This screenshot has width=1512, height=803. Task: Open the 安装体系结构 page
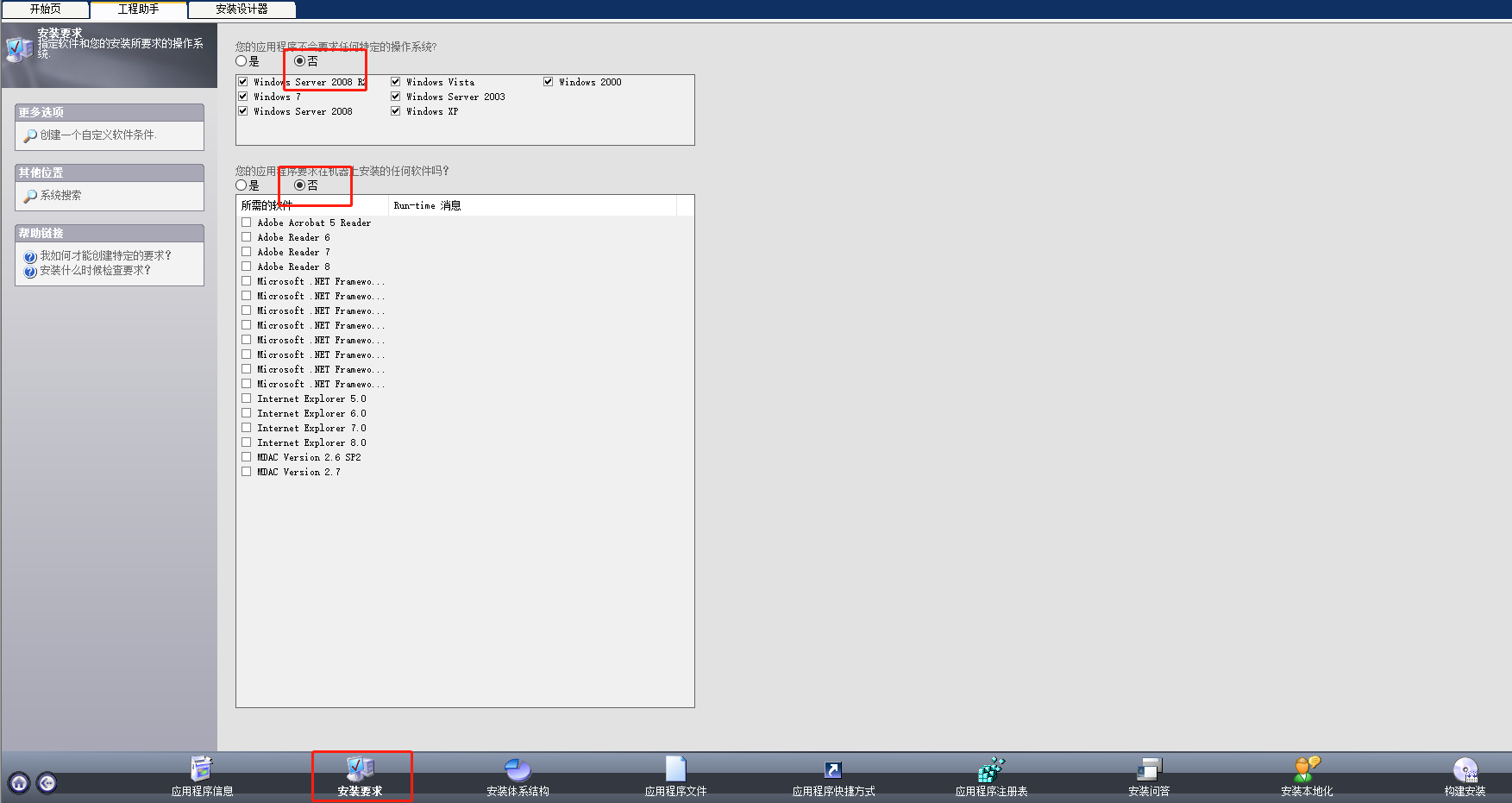pyautogui.click(x=517, y=775)
